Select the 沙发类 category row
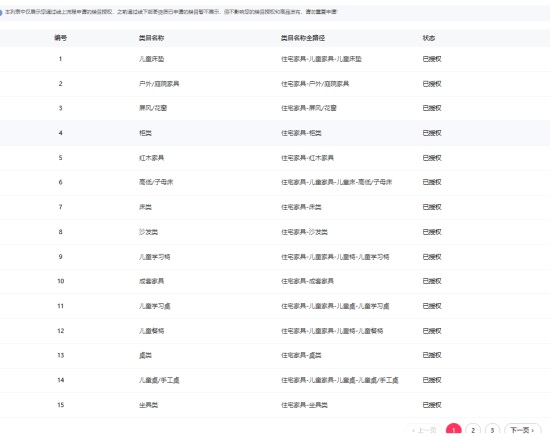 [x=275, y=232]
